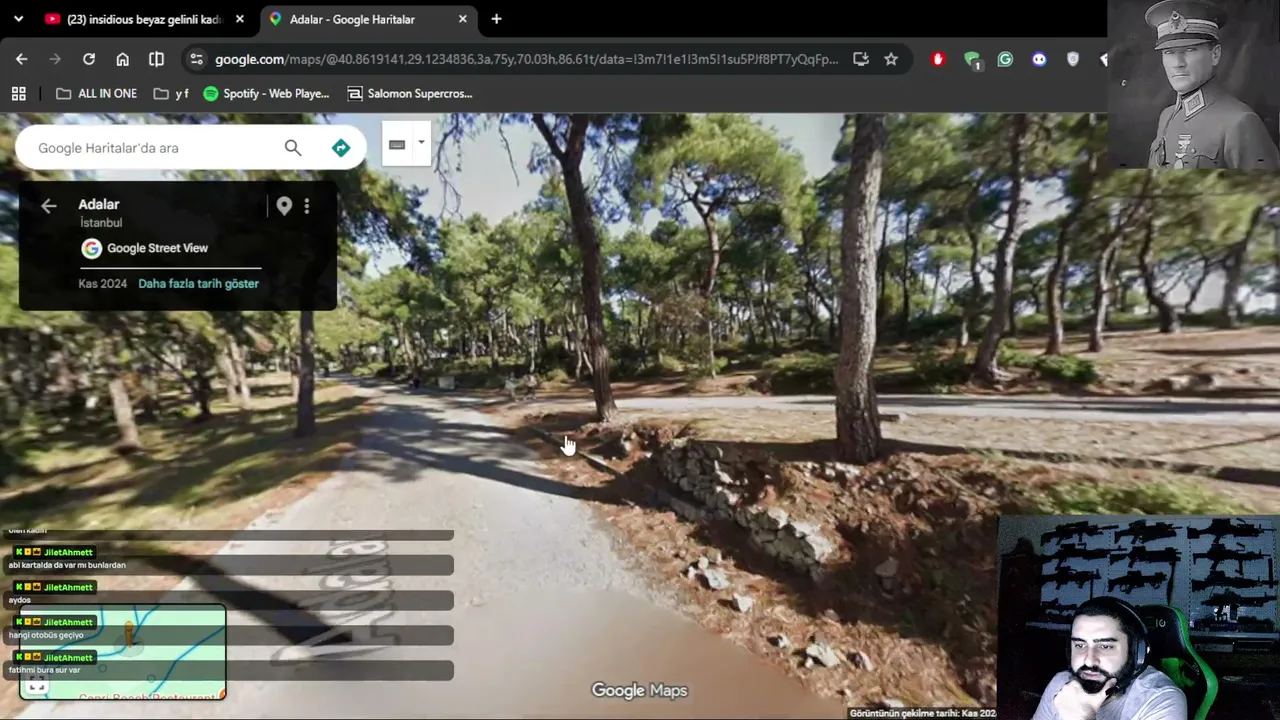
Task: Close the Adalar Google Haritalar tab
Action: coord(462,19)
